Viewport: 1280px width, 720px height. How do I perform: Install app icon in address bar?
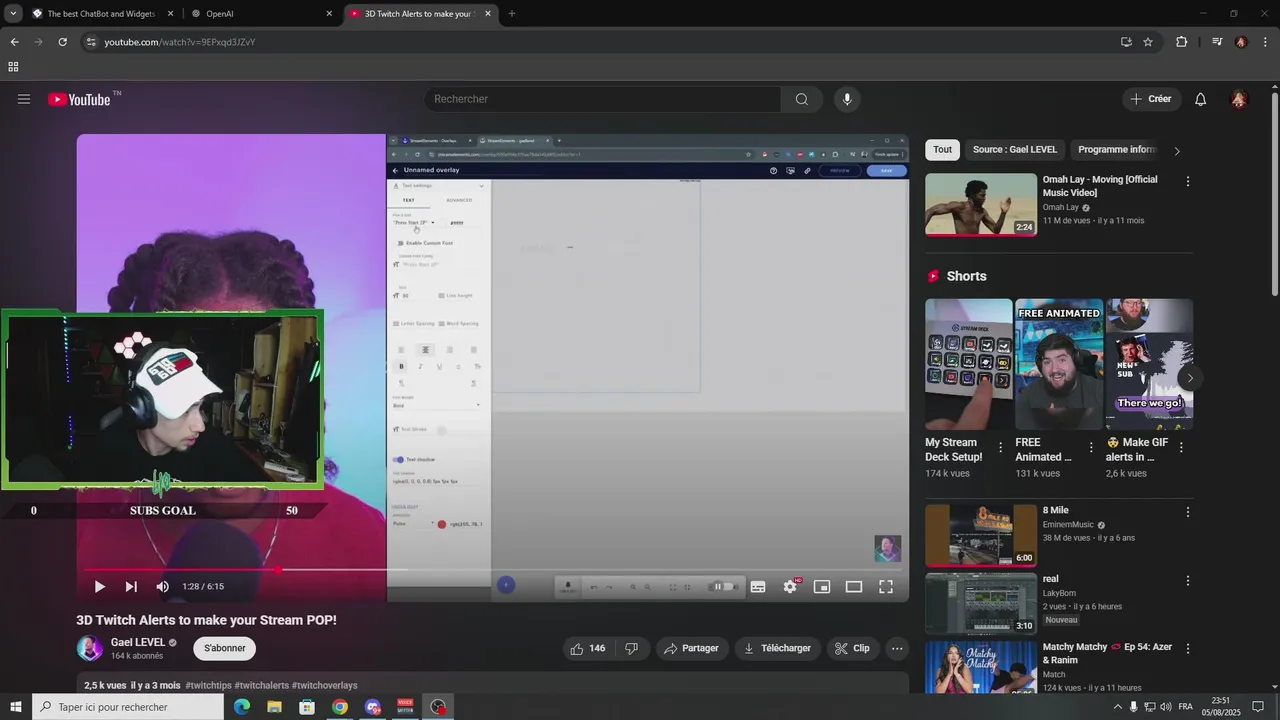(x=1126, y=42)
